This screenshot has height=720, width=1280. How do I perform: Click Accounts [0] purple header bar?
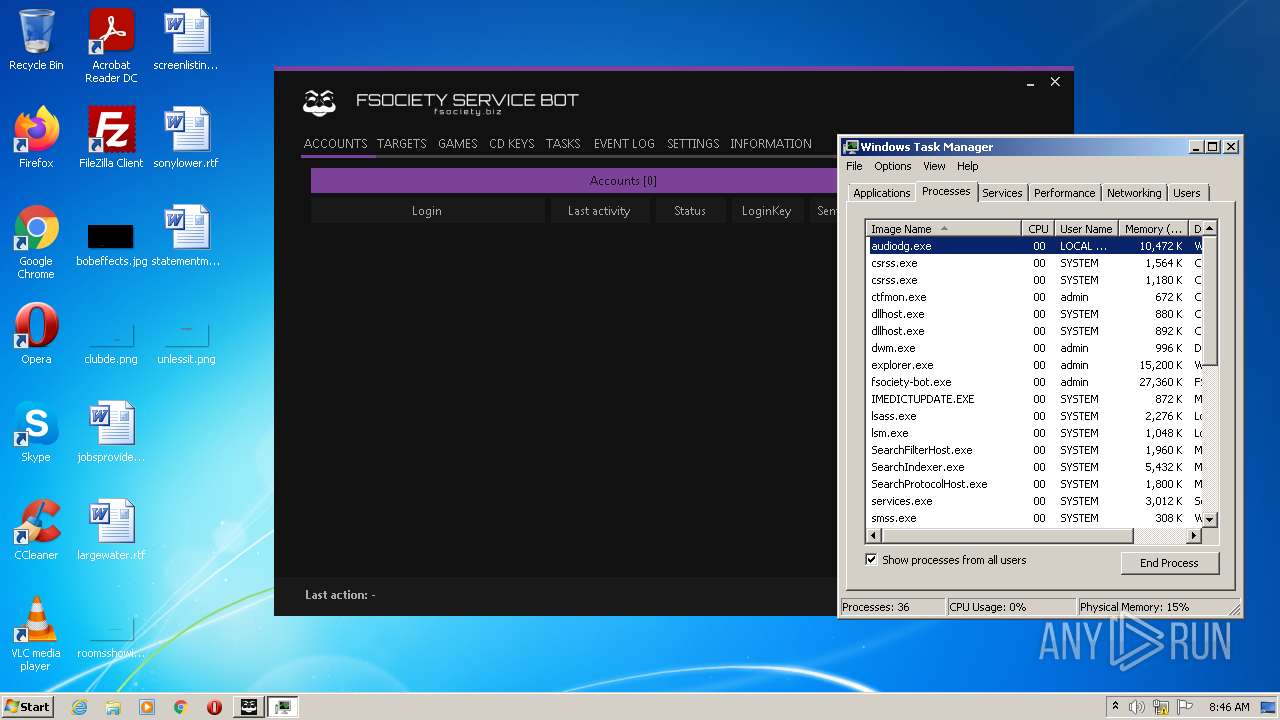pos(574,181)
